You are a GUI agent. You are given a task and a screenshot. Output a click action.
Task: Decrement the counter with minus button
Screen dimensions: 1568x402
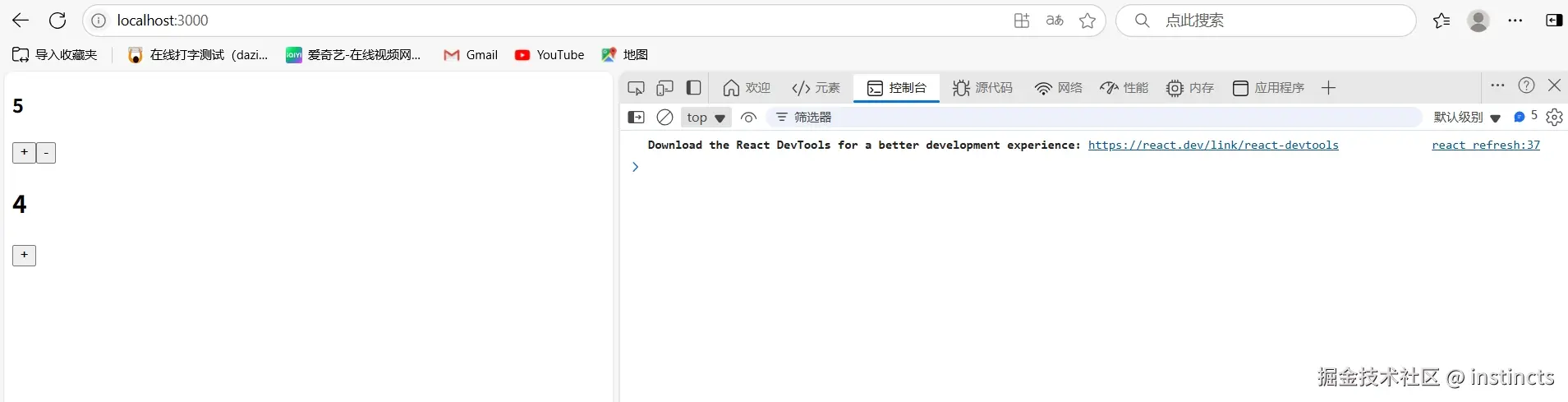tap(46, 153)
